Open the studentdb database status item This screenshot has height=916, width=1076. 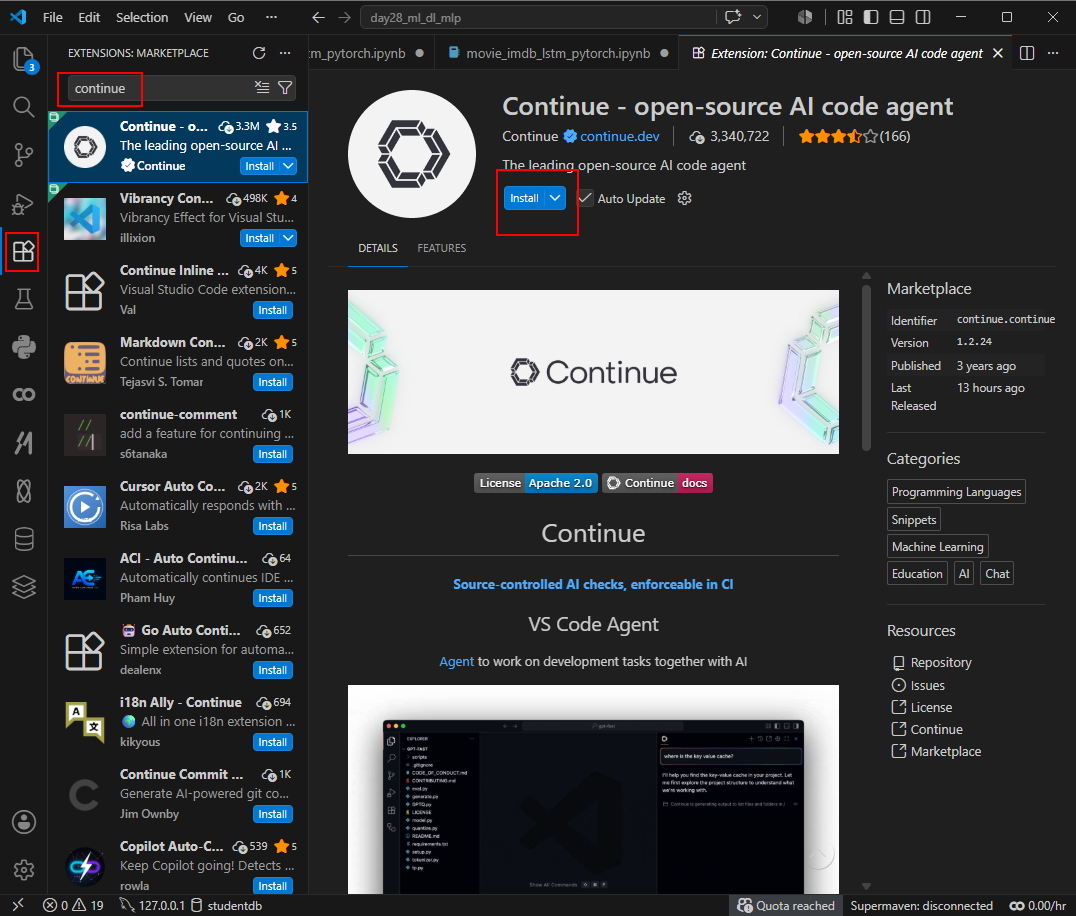point(226,905)
